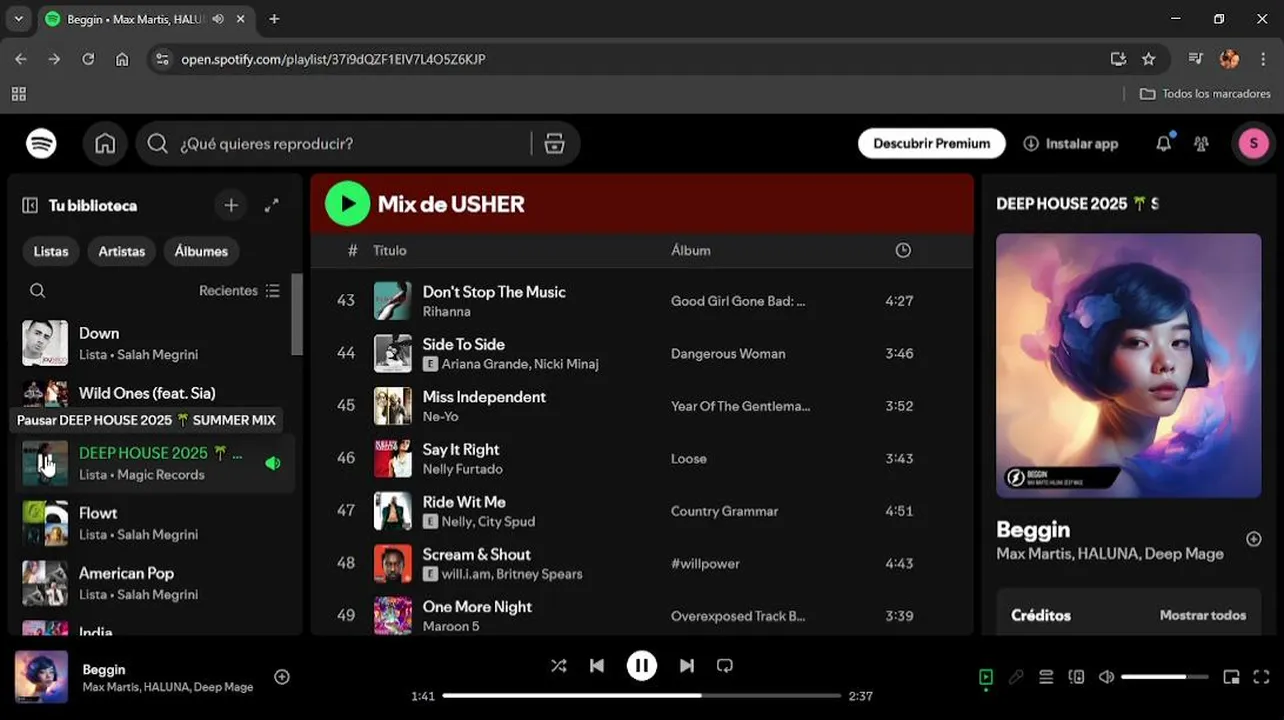
Task: Open the American Pop playlist
Action: pyautogui.click(x=155, y=583)
